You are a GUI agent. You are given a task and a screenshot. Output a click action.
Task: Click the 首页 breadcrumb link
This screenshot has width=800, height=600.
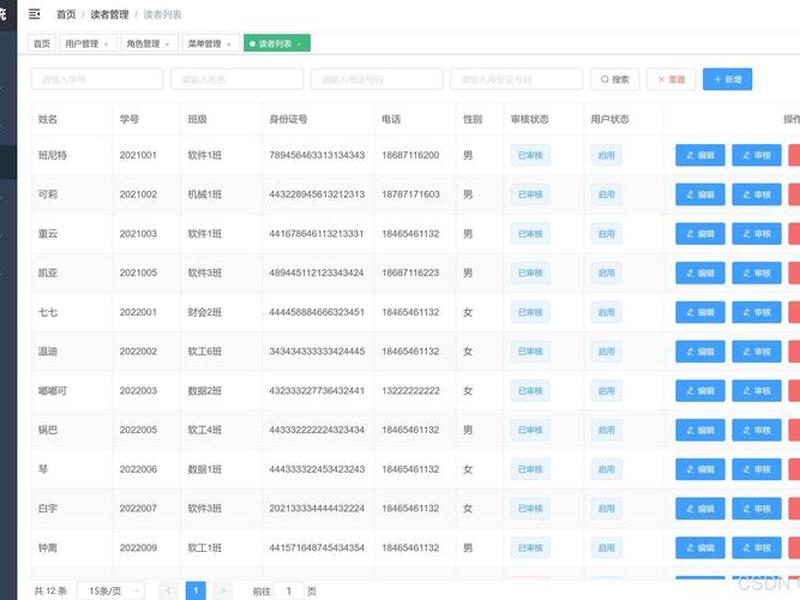pyautogui.click(x=66, y=14)
